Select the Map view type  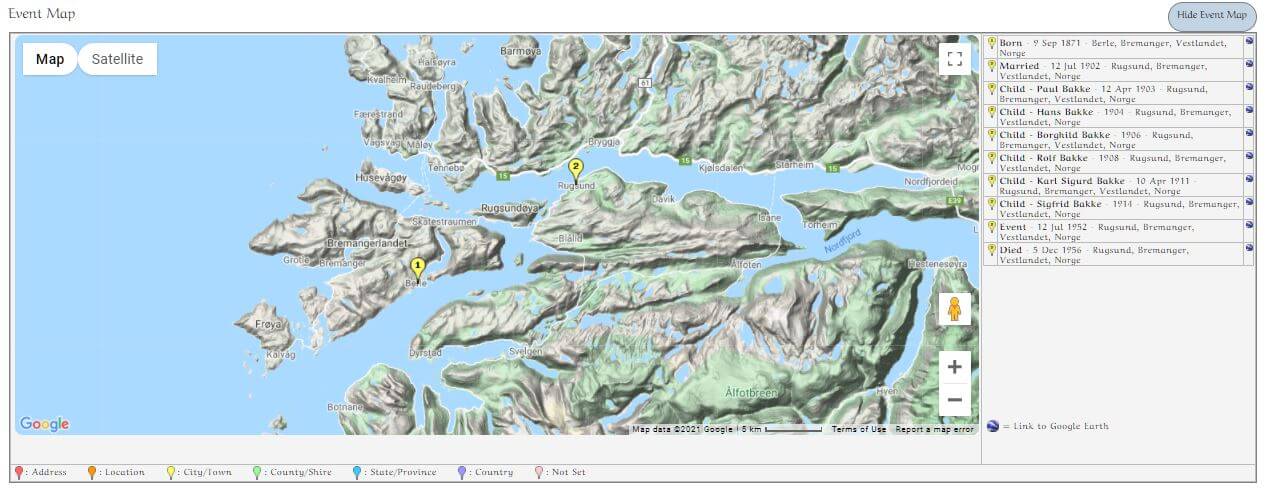tap(50, 59)
